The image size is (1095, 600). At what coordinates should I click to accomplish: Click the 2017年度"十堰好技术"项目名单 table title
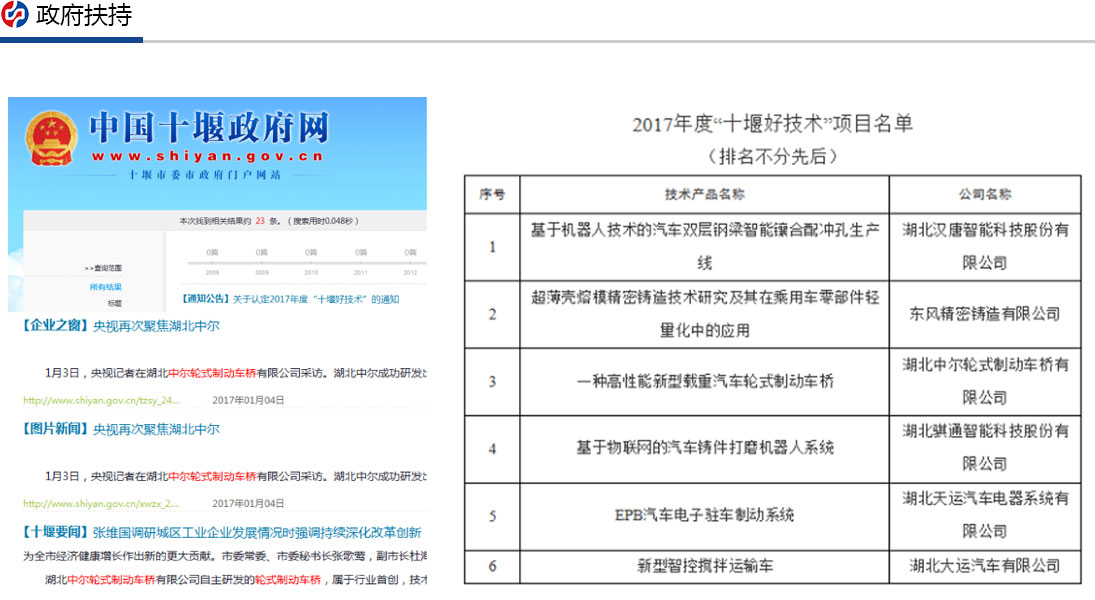772,124
